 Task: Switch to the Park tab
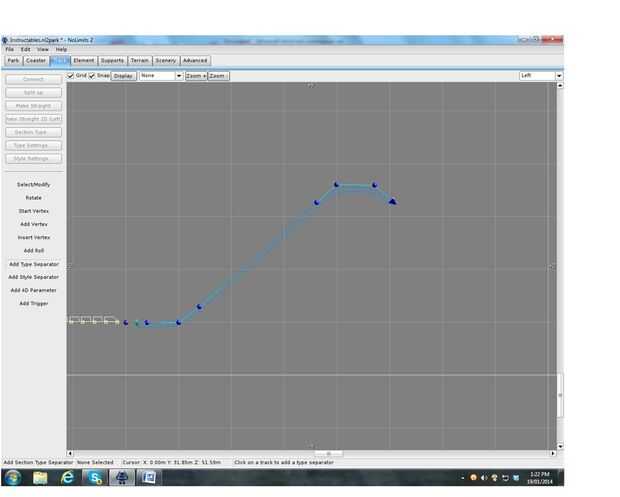pos(13,60)
